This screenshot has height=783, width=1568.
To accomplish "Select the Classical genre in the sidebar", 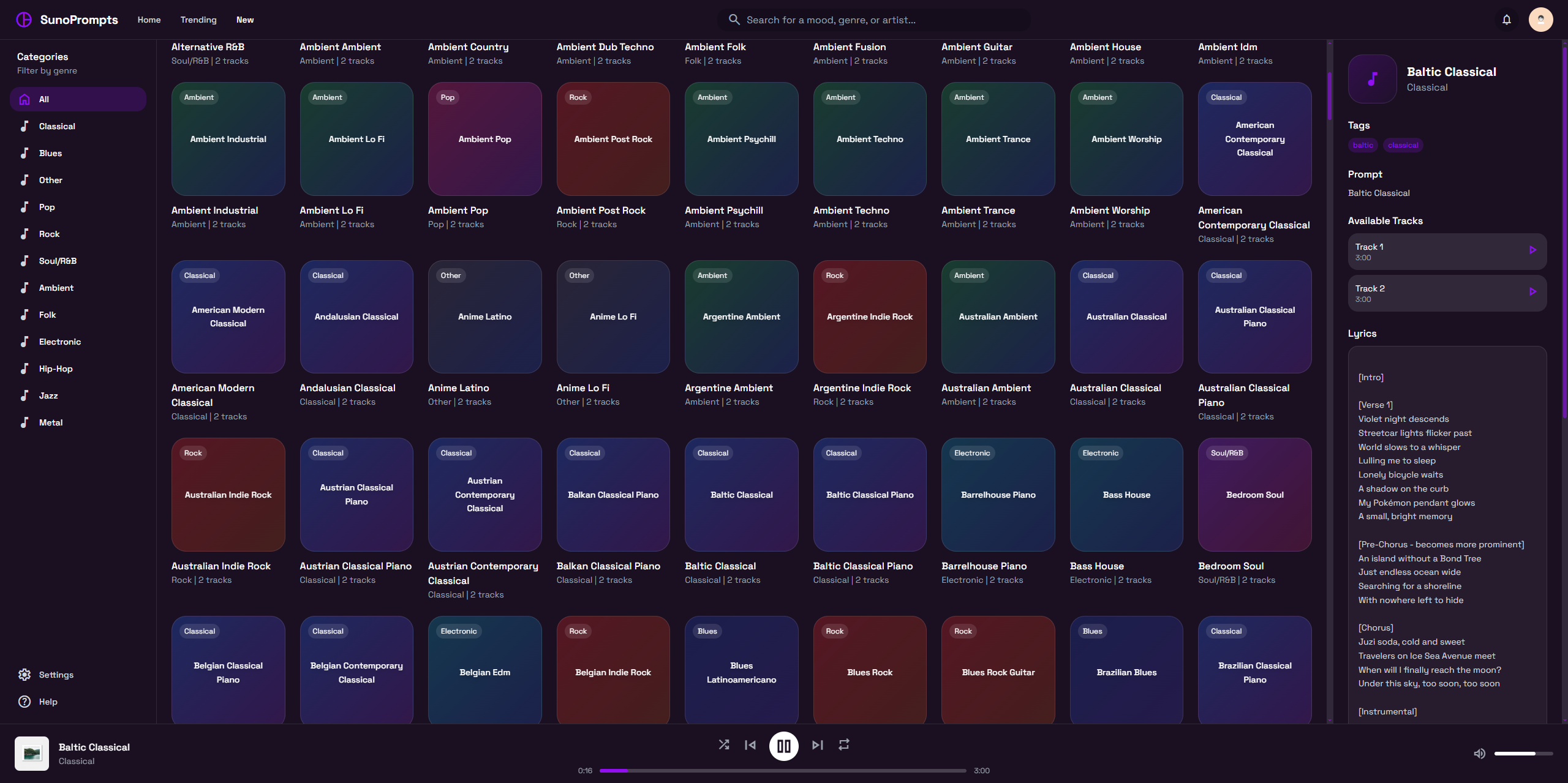I will tap(57, 126).
